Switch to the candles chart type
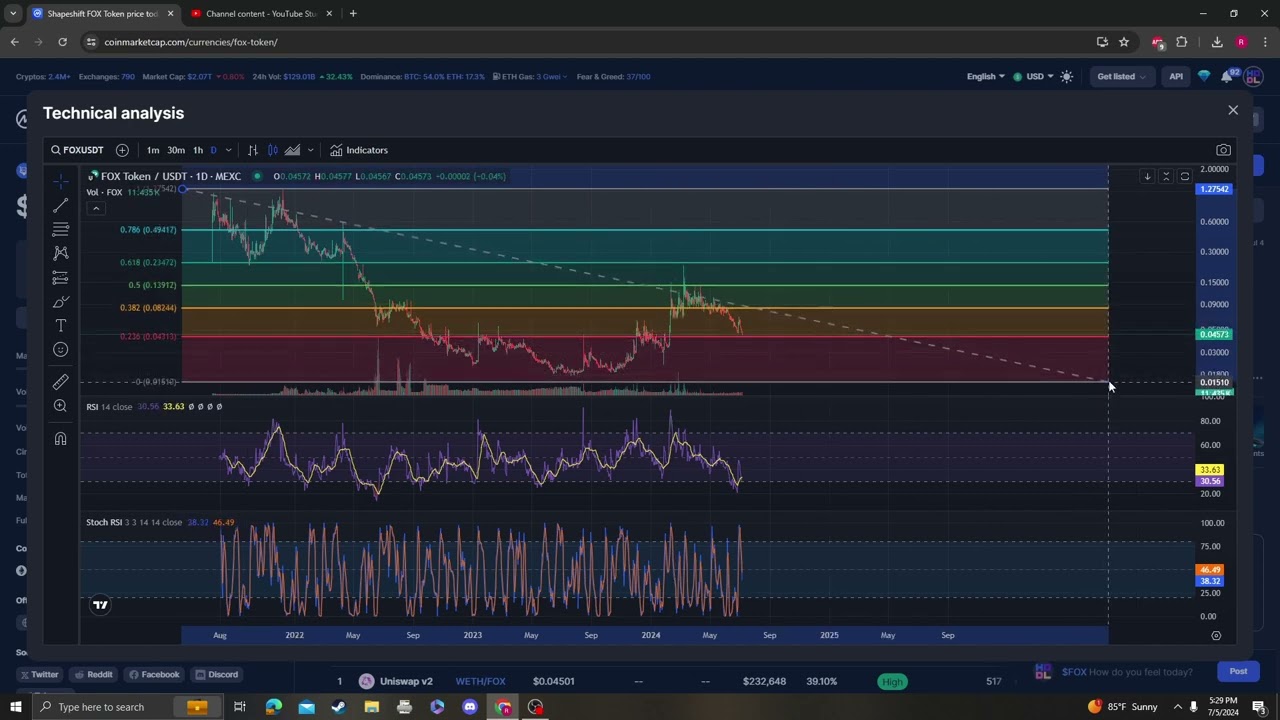Screen dimensions: 1280x720 (272, 150)
